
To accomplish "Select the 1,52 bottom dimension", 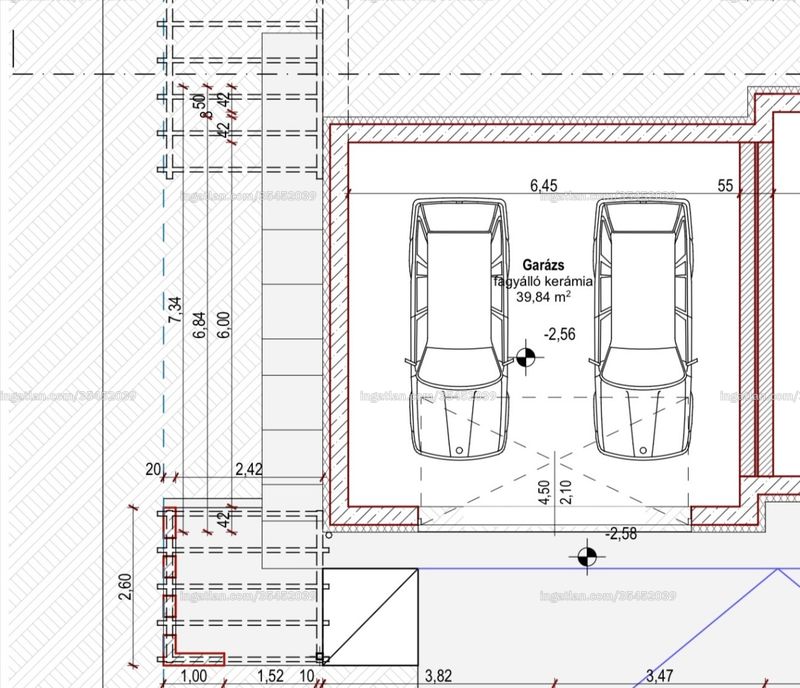I will point(270,676).
